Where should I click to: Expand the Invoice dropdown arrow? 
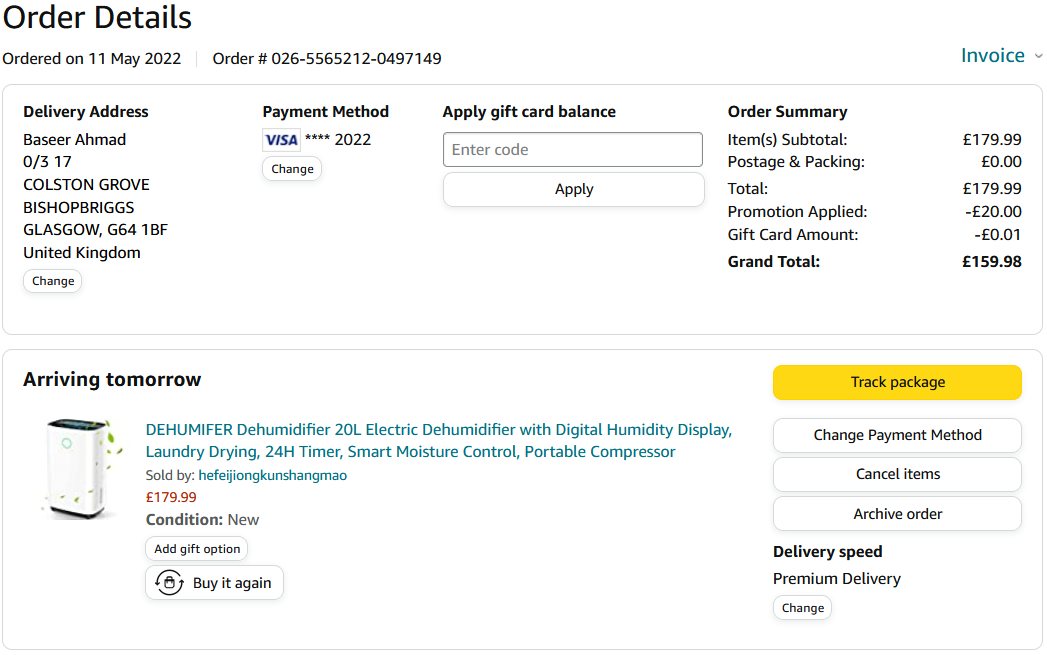pyautogui.click(x=1038, y=57)
